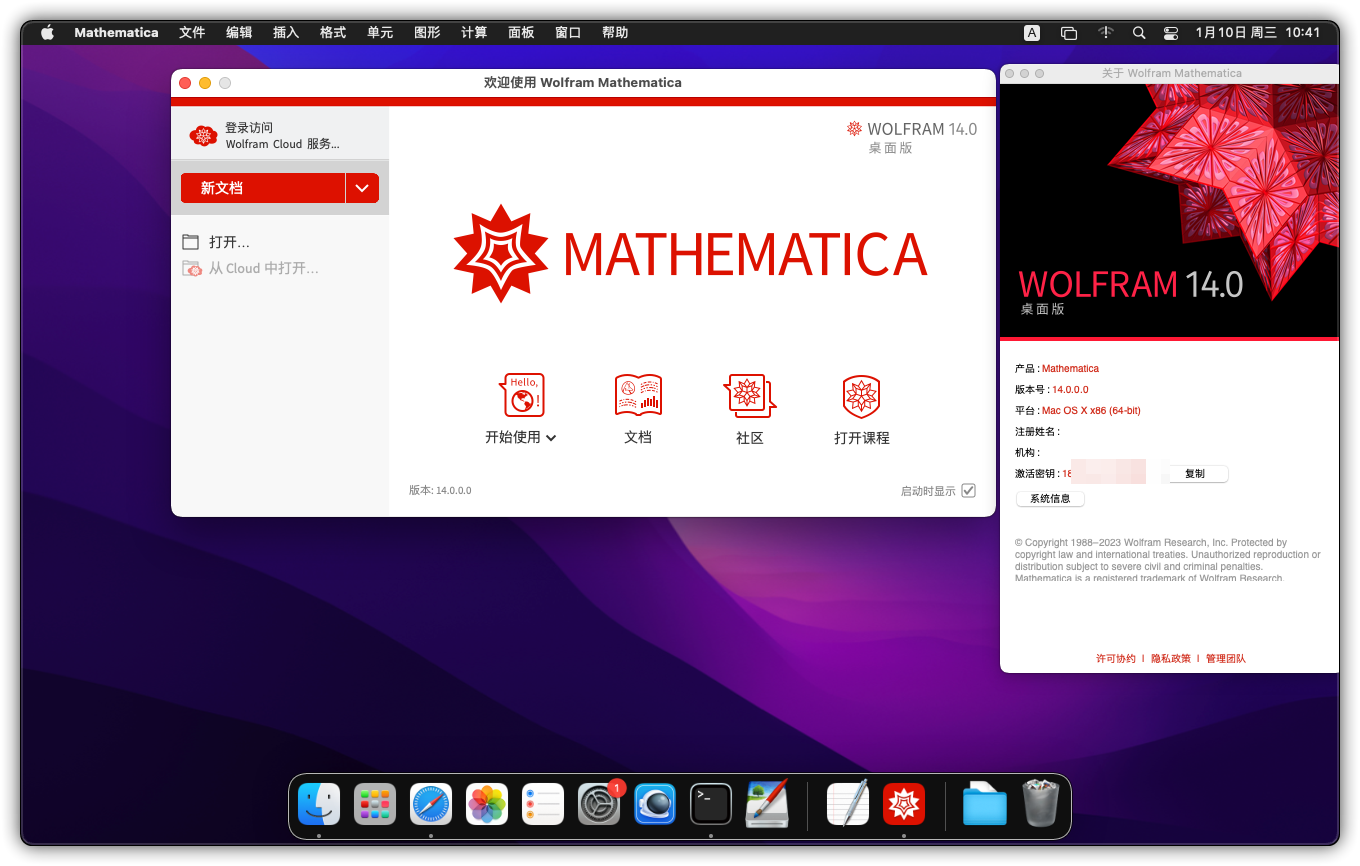The image size is (1360, 866).
Task: Open Mathematica icon in the Dock
Action: pos(903,803)
